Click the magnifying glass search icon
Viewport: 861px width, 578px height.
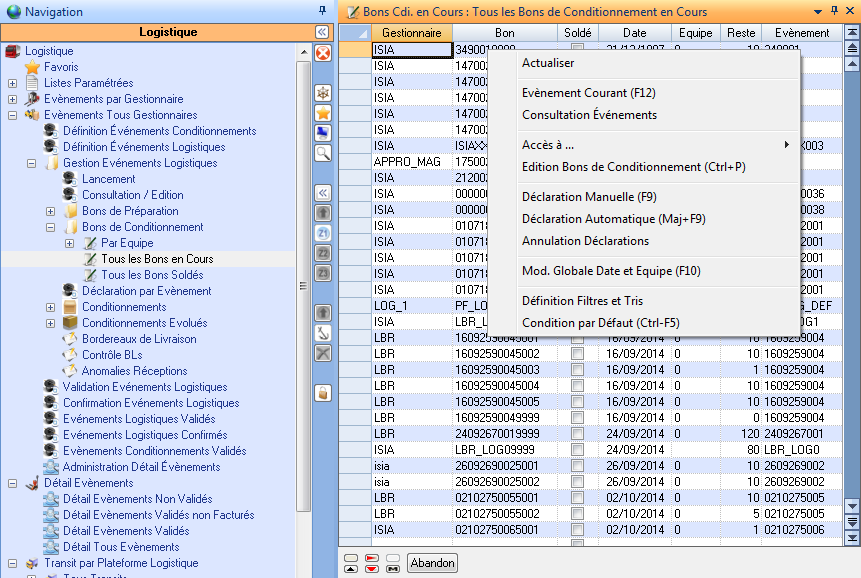323,153
